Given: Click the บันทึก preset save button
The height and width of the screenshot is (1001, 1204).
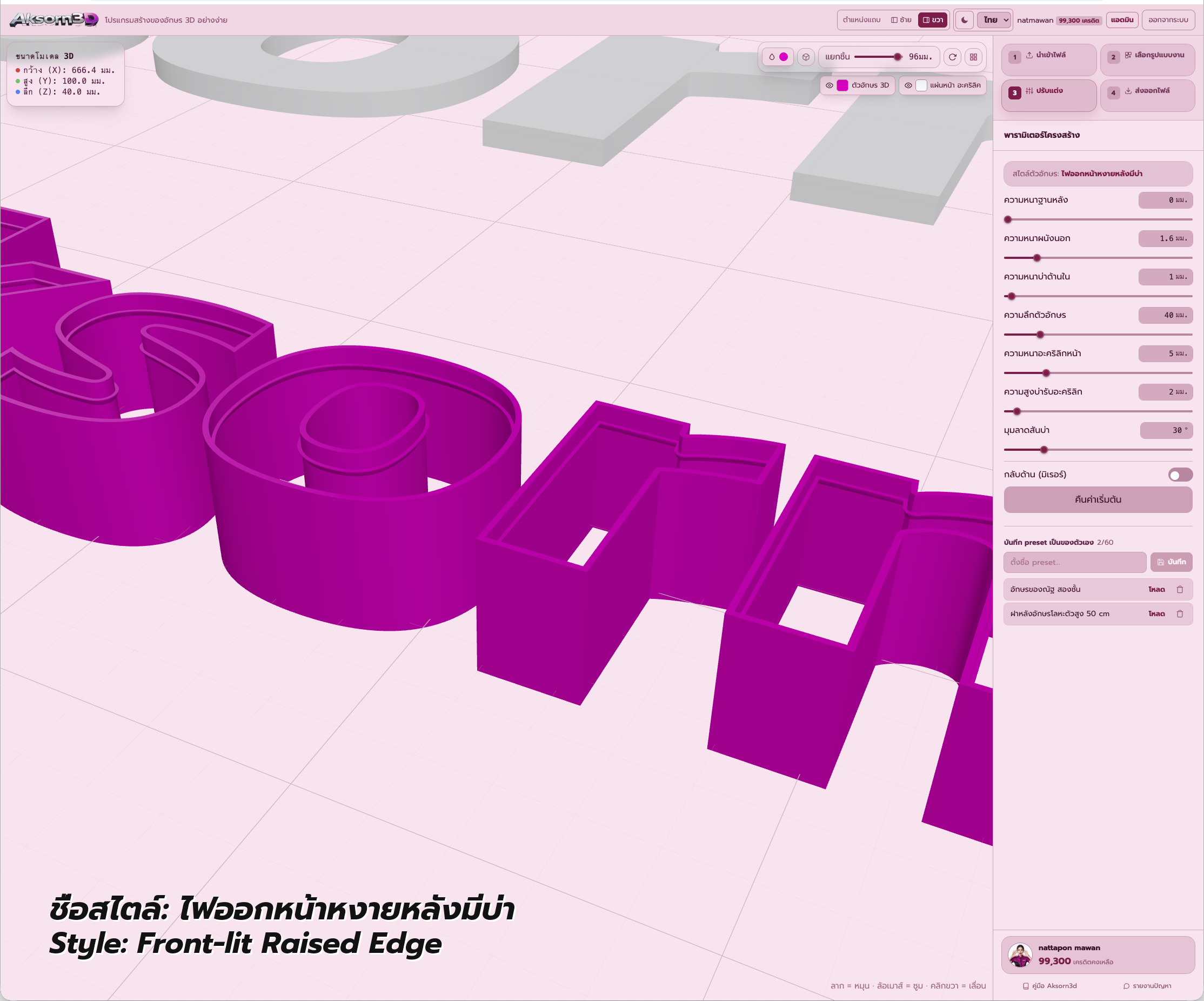Looking at the screenshot, I should point(1172,562).
